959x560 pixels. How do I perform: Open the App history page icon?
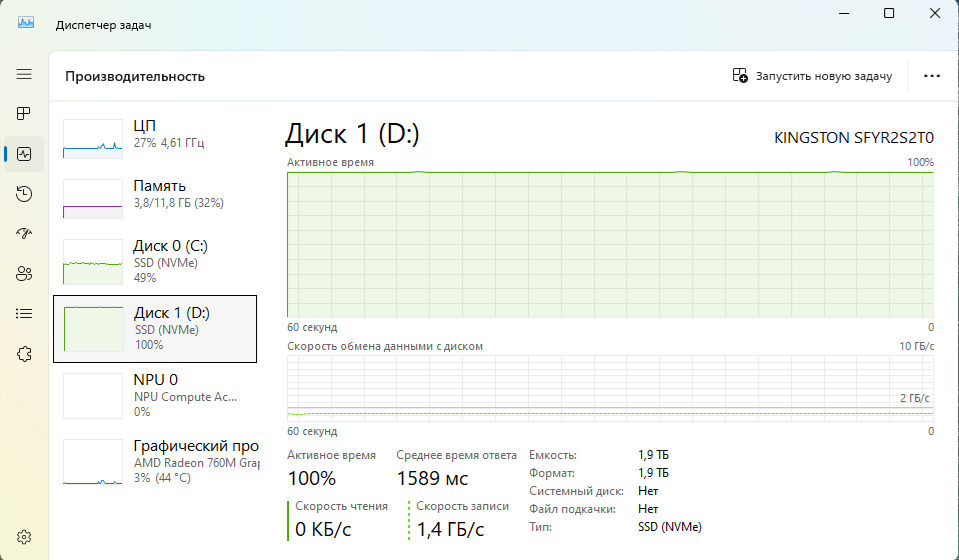pos(24,194)
